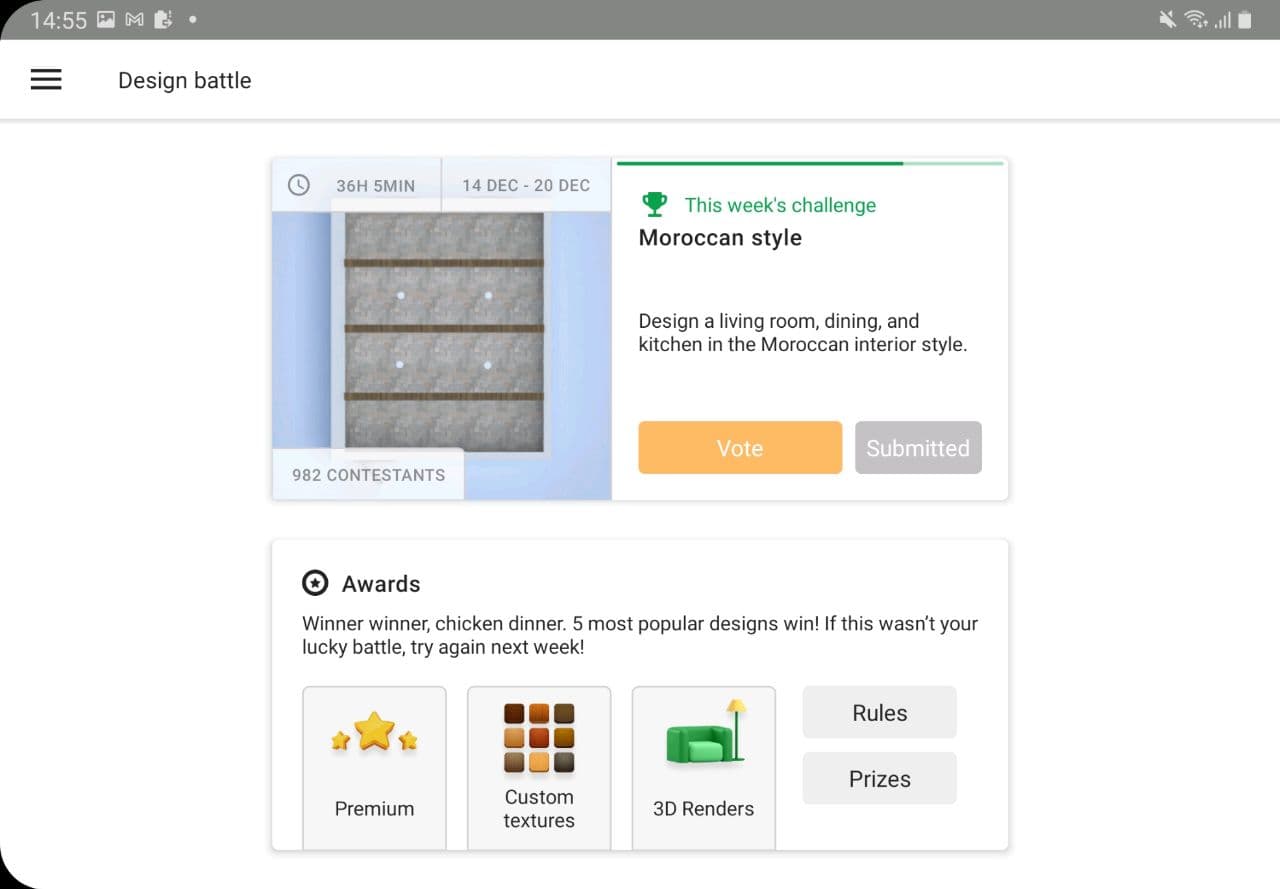Tap the 14:55 clock in status bar
Screen dimensions: 1280x889
(59, 20)
